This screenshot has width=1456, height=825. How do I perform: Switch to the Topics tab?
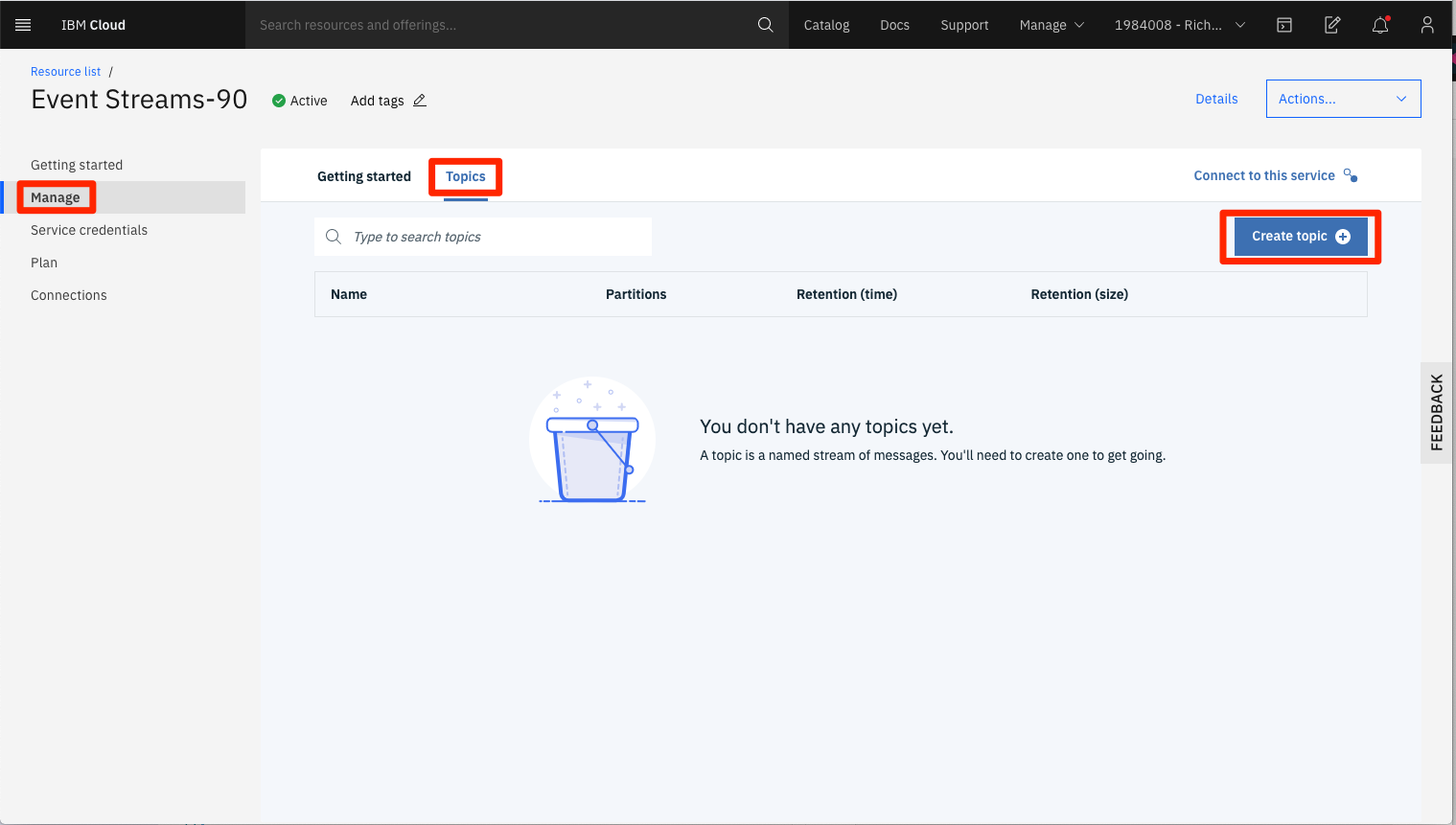[x=466, y=176]
